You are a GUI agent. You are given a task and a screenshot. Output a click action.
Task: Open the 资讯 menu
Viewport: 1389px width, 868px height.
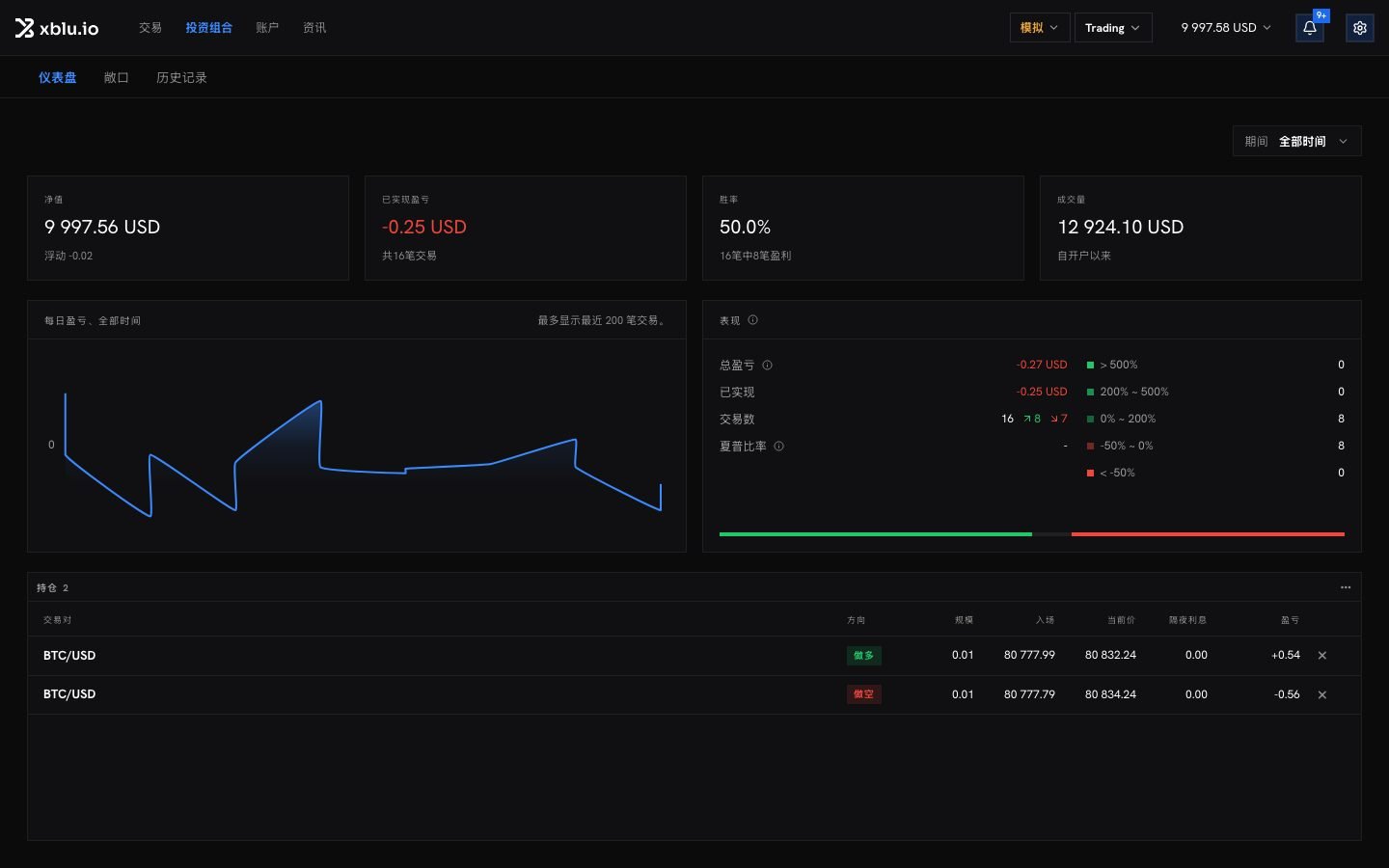click(x=314, y=28)
